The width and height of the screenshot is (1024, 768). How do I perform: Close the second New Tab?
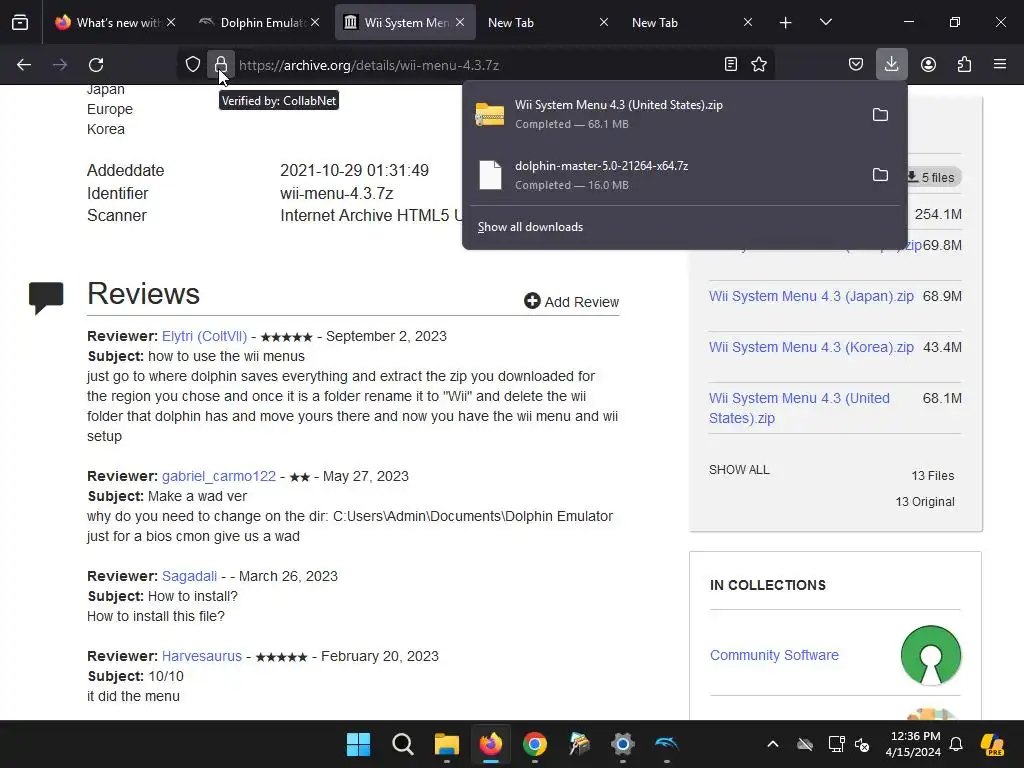click(748, 22)
